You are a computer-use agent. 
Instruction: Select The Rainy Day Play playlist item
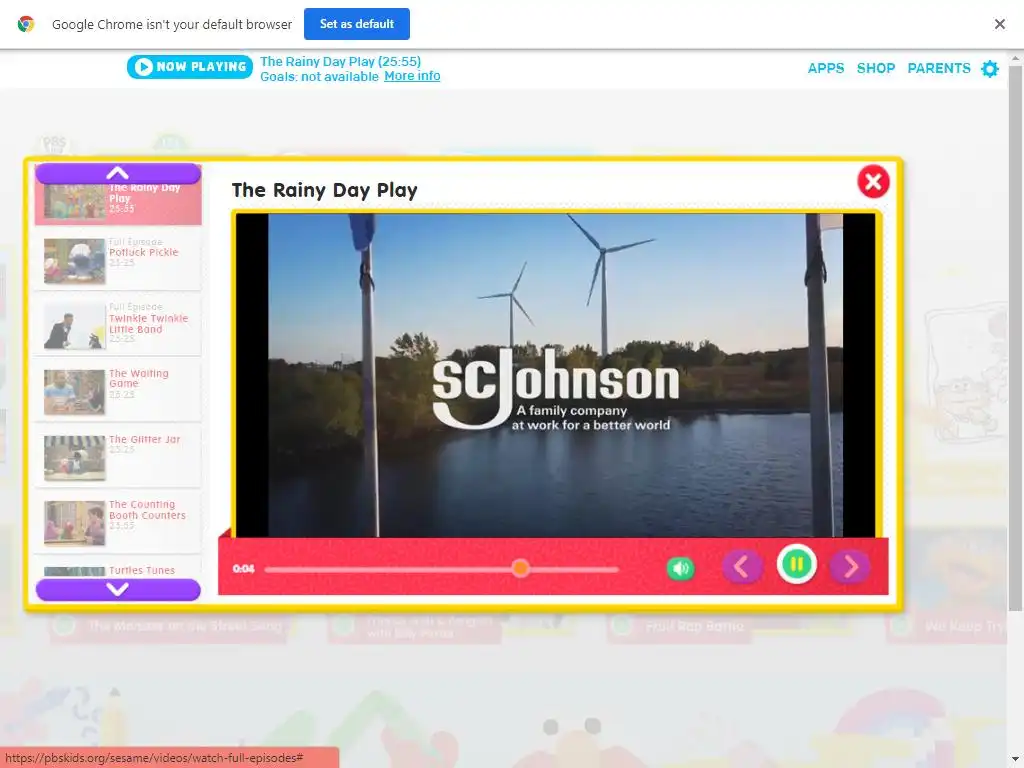click(118, 204)
